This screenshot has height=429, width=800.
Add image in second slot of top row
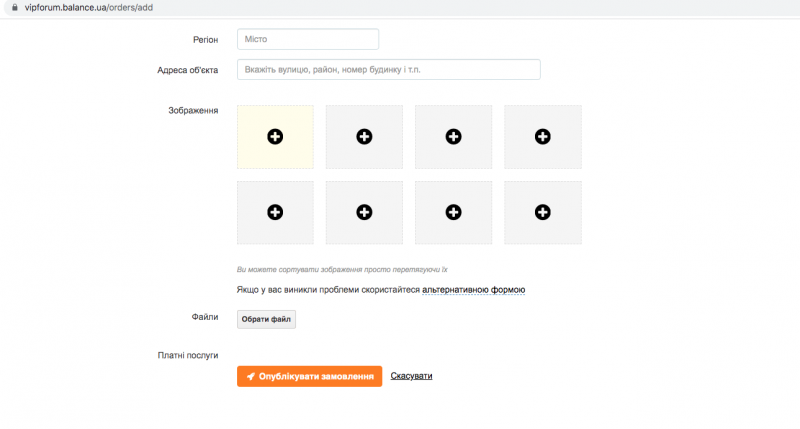(364, 136)
